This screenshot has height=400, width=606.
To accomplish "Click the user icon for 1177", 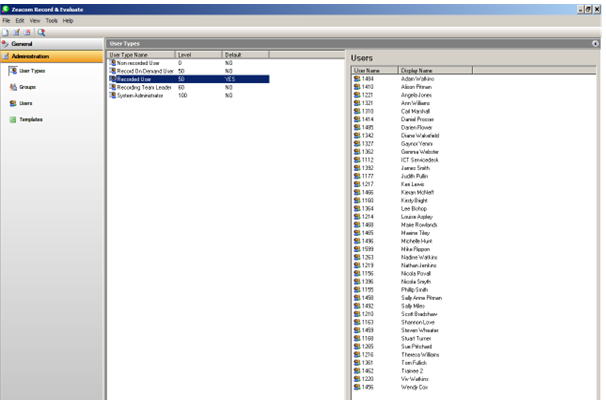I will (357, 176).
